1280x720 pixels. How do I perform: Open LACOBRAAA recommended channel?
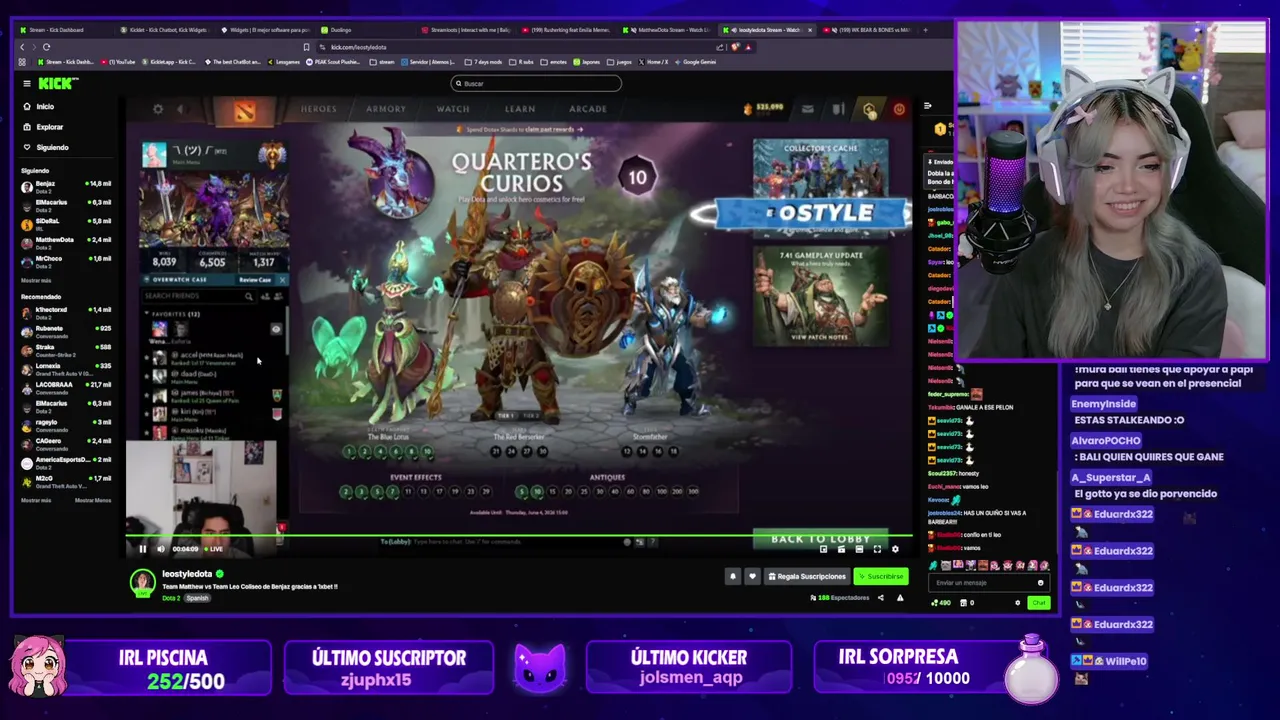click(x=66, y=387)
